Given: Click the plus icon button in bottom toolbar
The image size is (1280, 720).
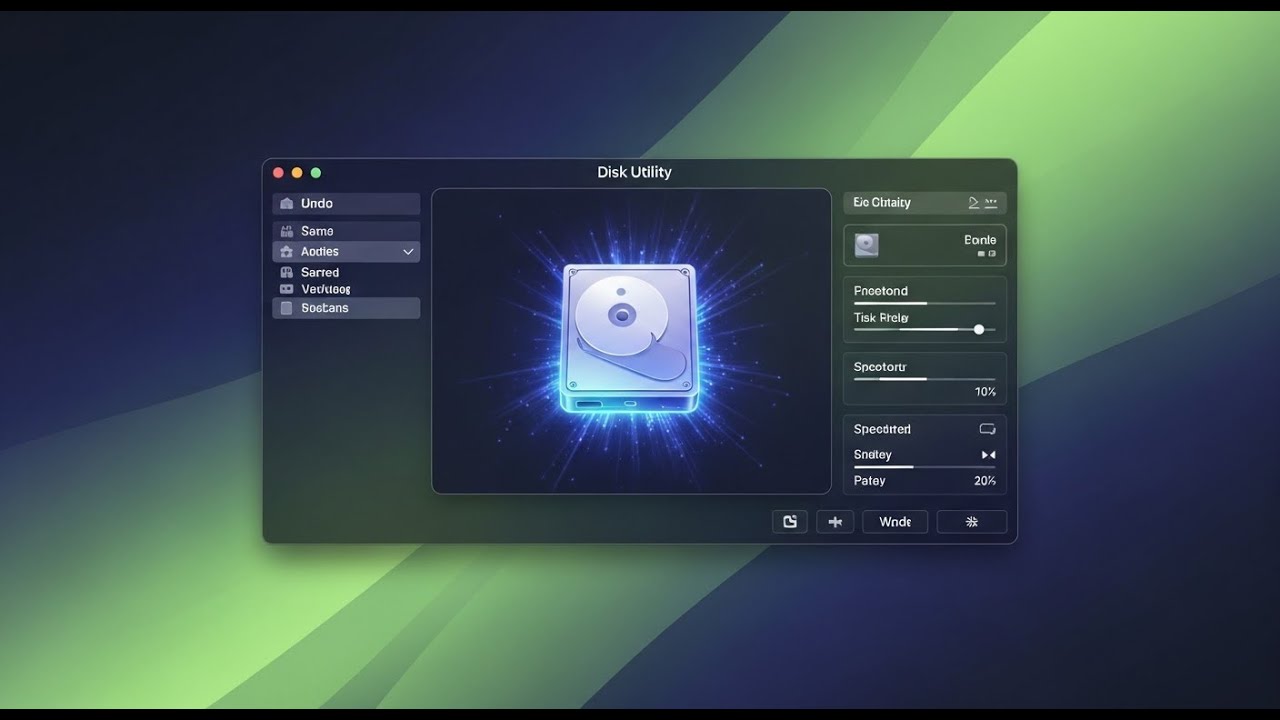Looking at the screenshot, I should 835,521.
